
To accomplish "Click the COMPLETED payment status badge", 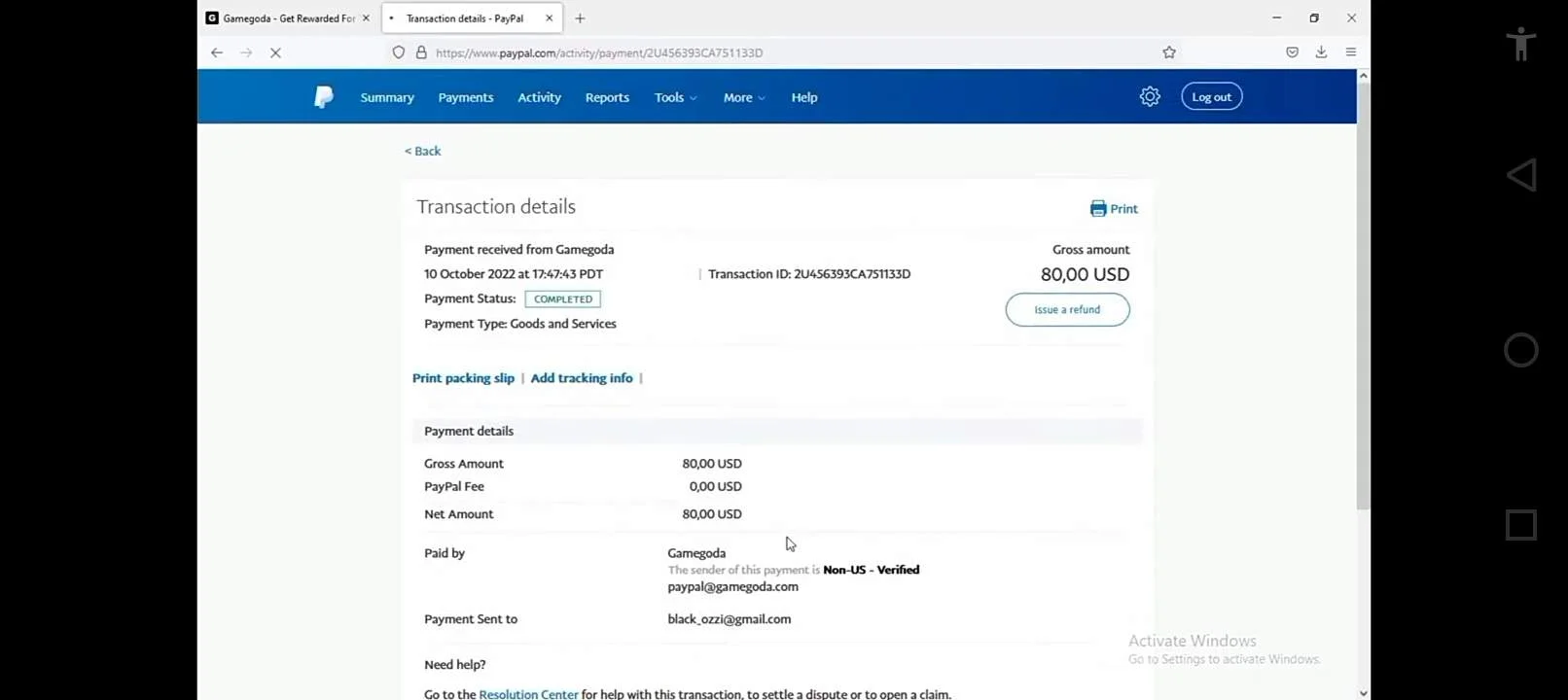I will tap(562, 299).
